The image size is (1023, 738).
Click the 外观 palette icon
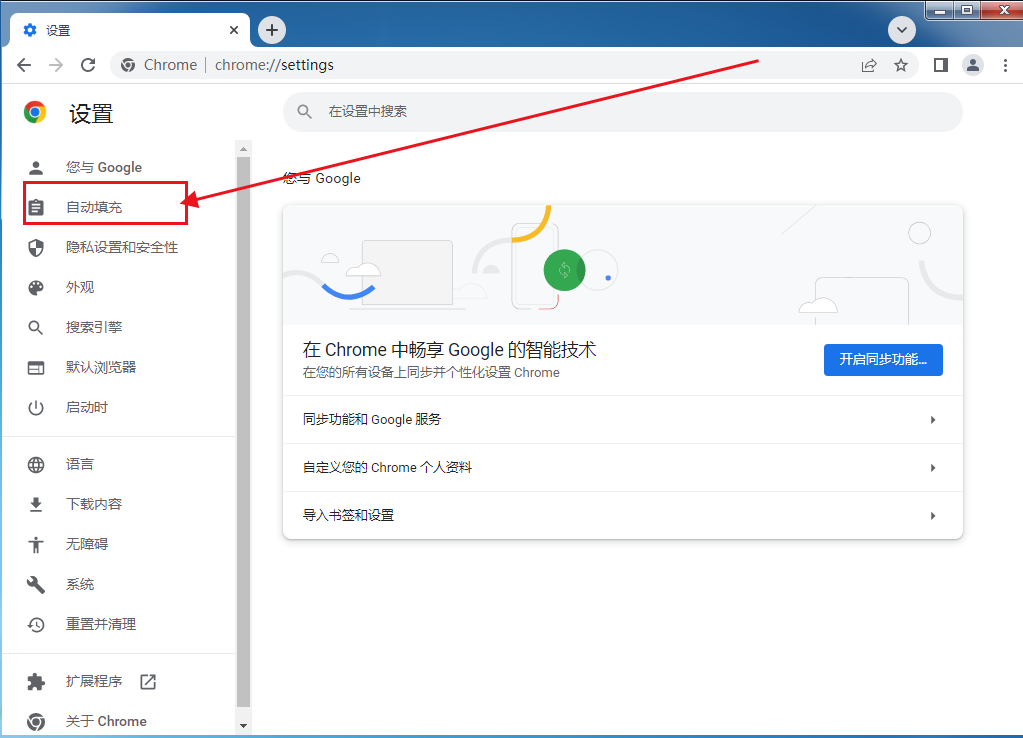click(x=36, y=288)
